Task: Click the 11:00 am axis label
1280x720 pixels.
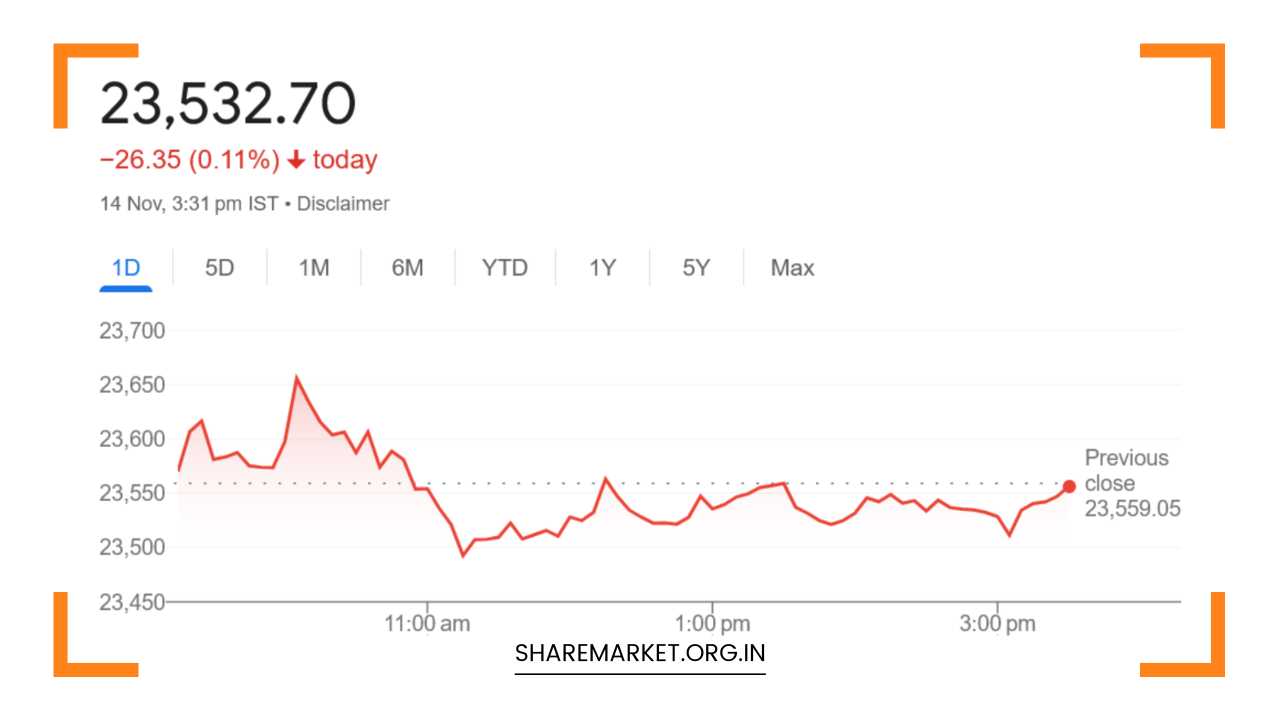Action: pos(429,622)
